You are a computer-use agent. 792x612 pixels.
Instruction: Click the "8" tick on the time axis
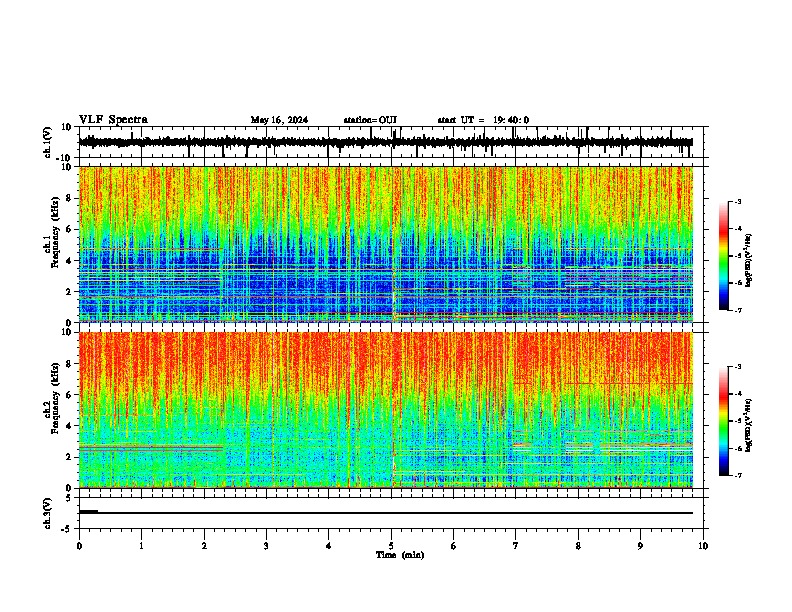pos(578,546)
